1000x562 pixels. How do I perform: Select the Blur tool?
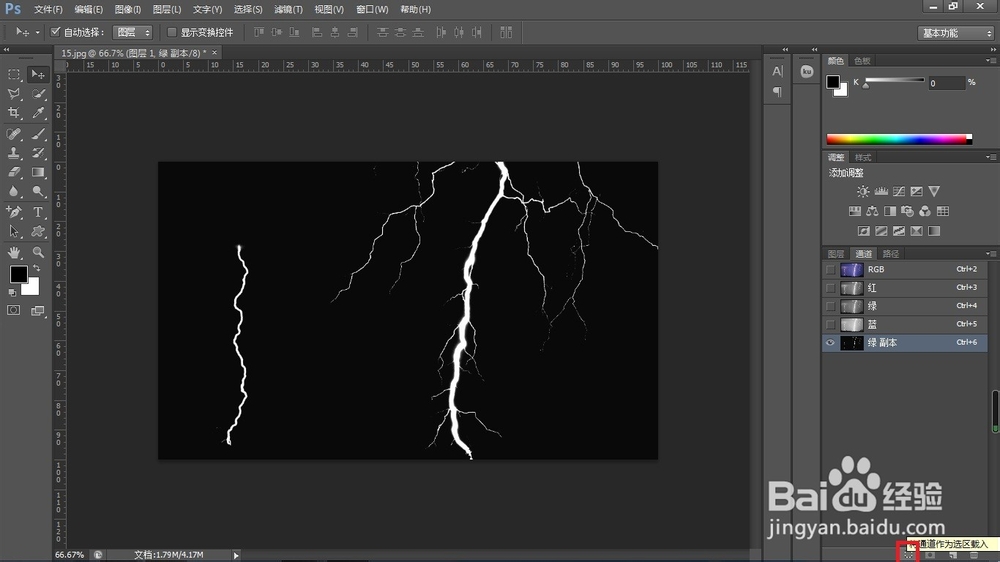click(13, 191)
